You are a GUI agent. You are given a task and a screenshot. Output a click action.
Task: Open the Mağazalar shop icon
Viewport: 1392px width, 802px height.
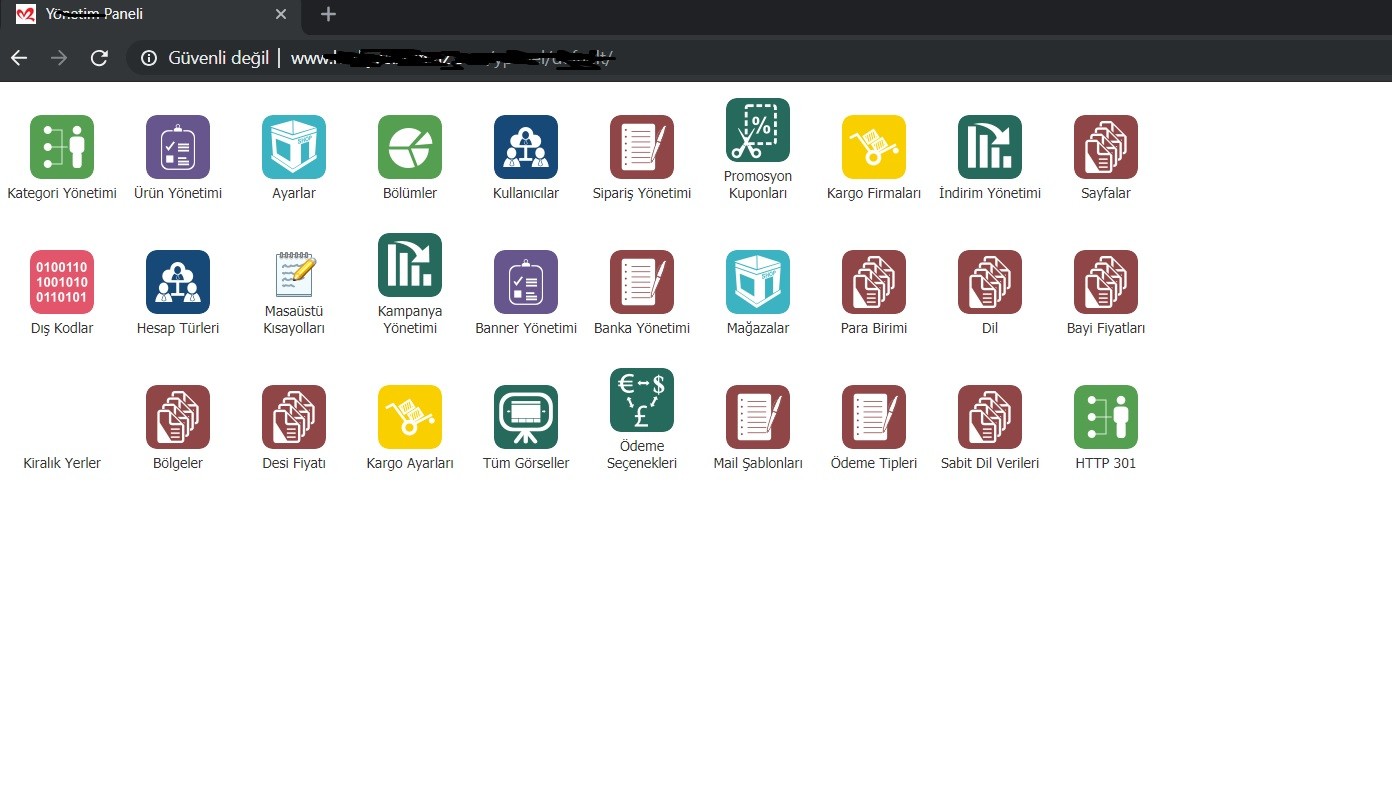click(758, 282)
